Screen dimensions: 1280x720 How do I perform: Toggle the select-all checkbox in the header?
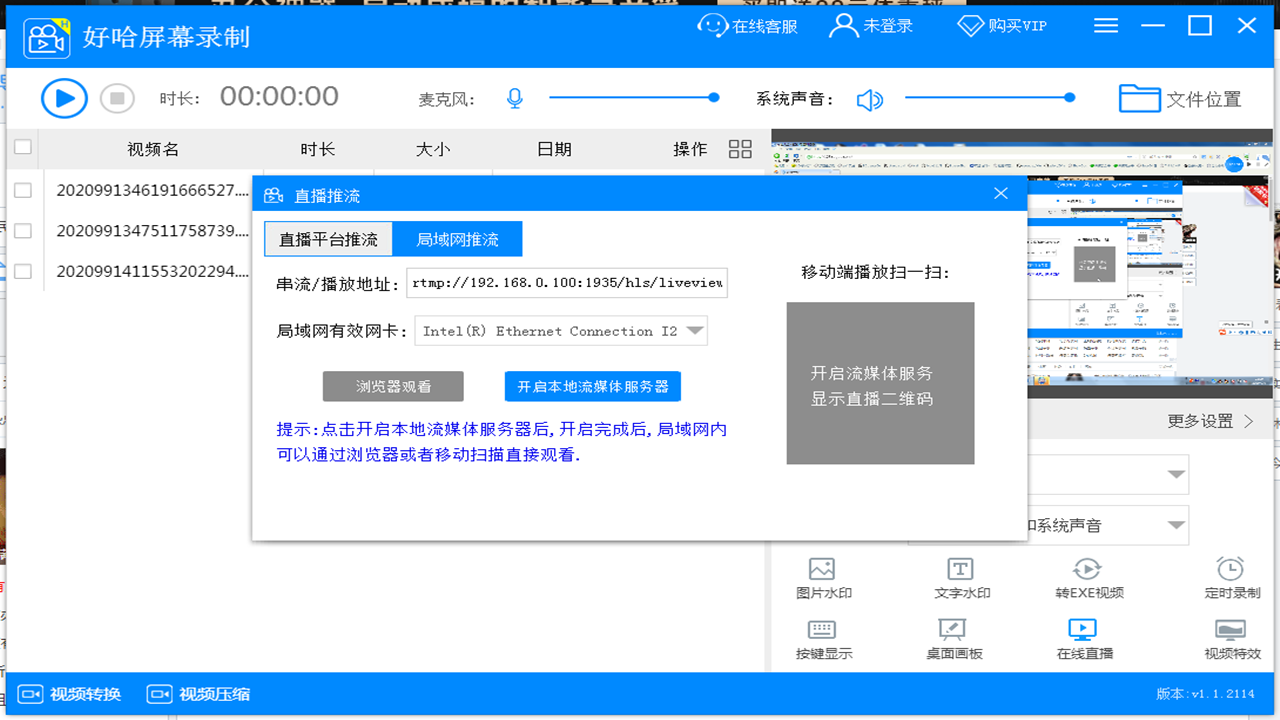(22, 147)
